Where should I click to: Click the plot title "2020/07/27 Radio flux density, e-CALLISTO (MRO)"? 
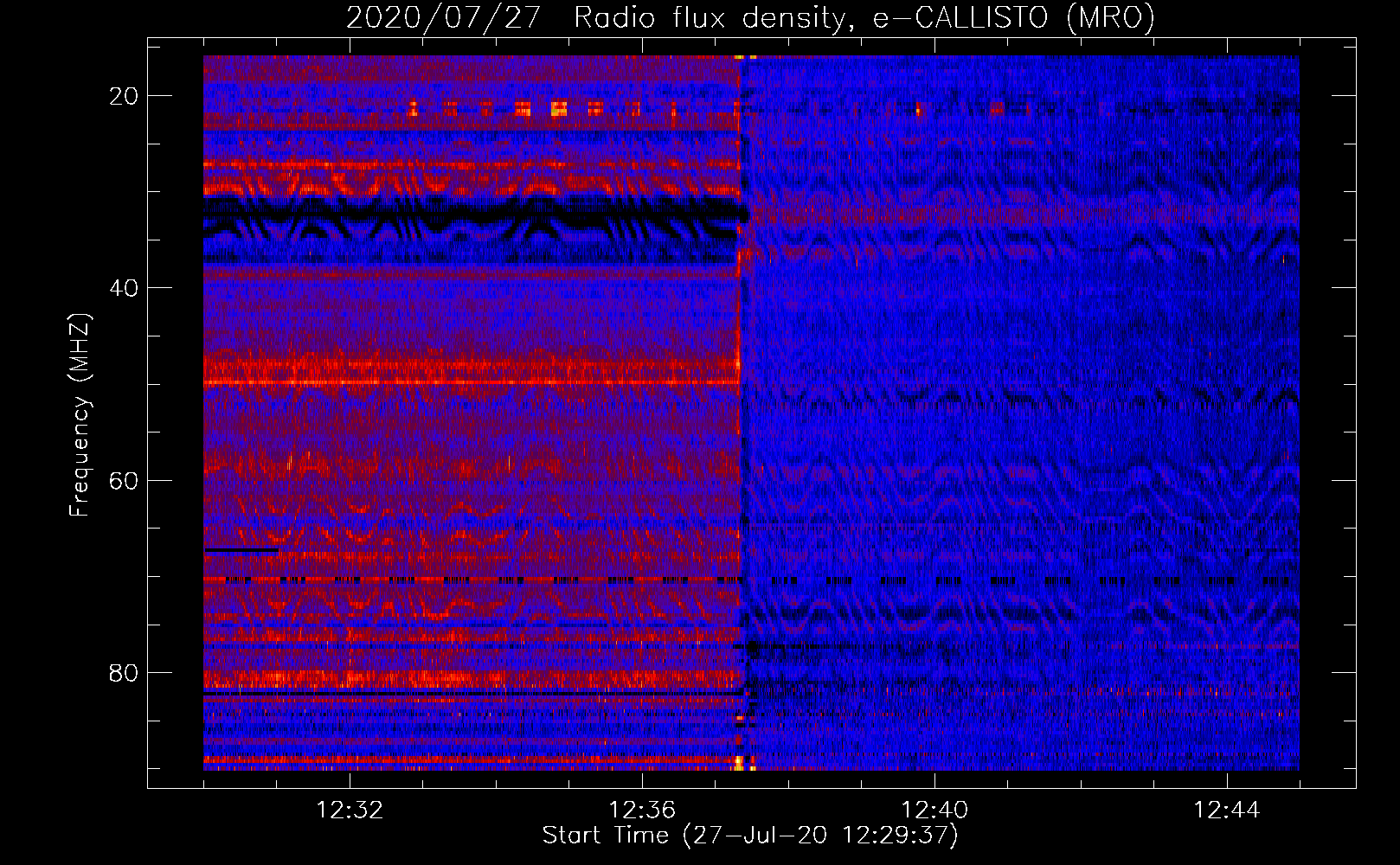pyautogui.click(x=750, y=18)
